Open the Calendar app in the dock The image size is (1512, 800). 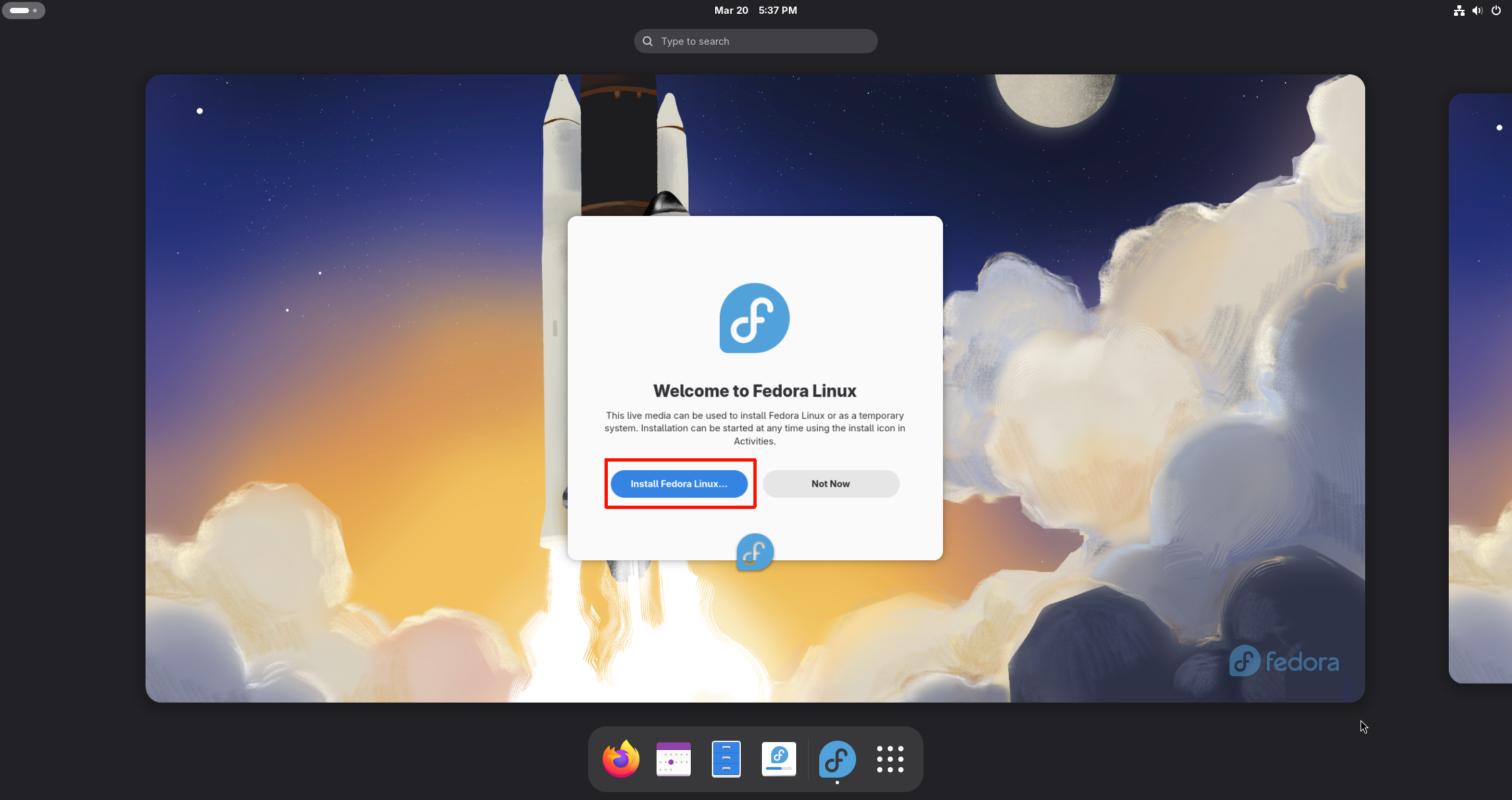tap(673, 759)
